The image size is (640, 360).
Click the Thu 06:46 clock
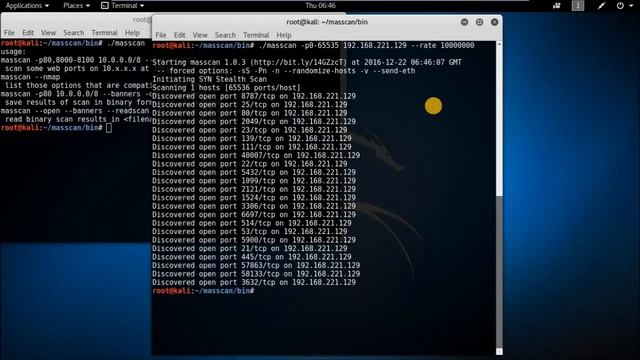(320, 5)
